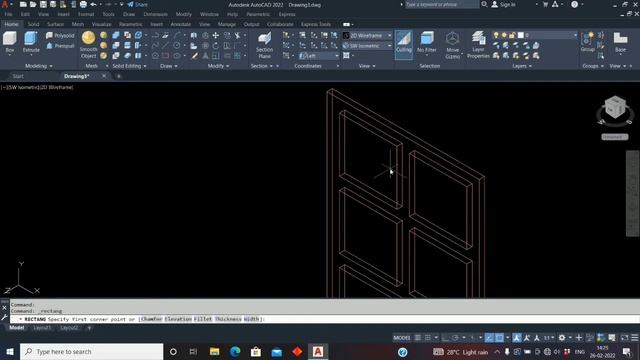
Task: Click the Fillet command option
Action: pos(203,319)
